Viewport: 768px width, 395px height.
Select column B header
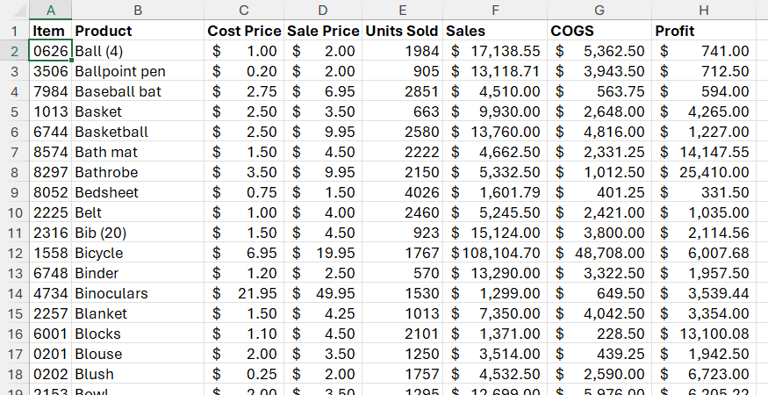(138, 10)
